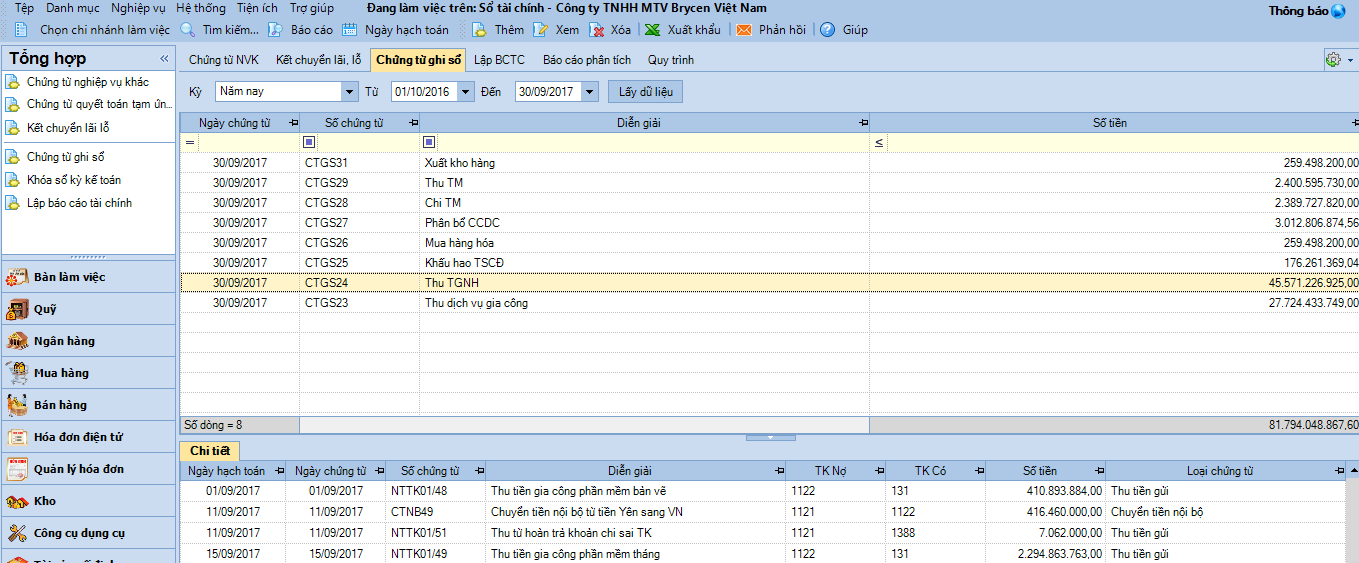This screenshot has height=563, width=1359.
Task: Open the Từ date picker dropdown
Action: (466, 92)
